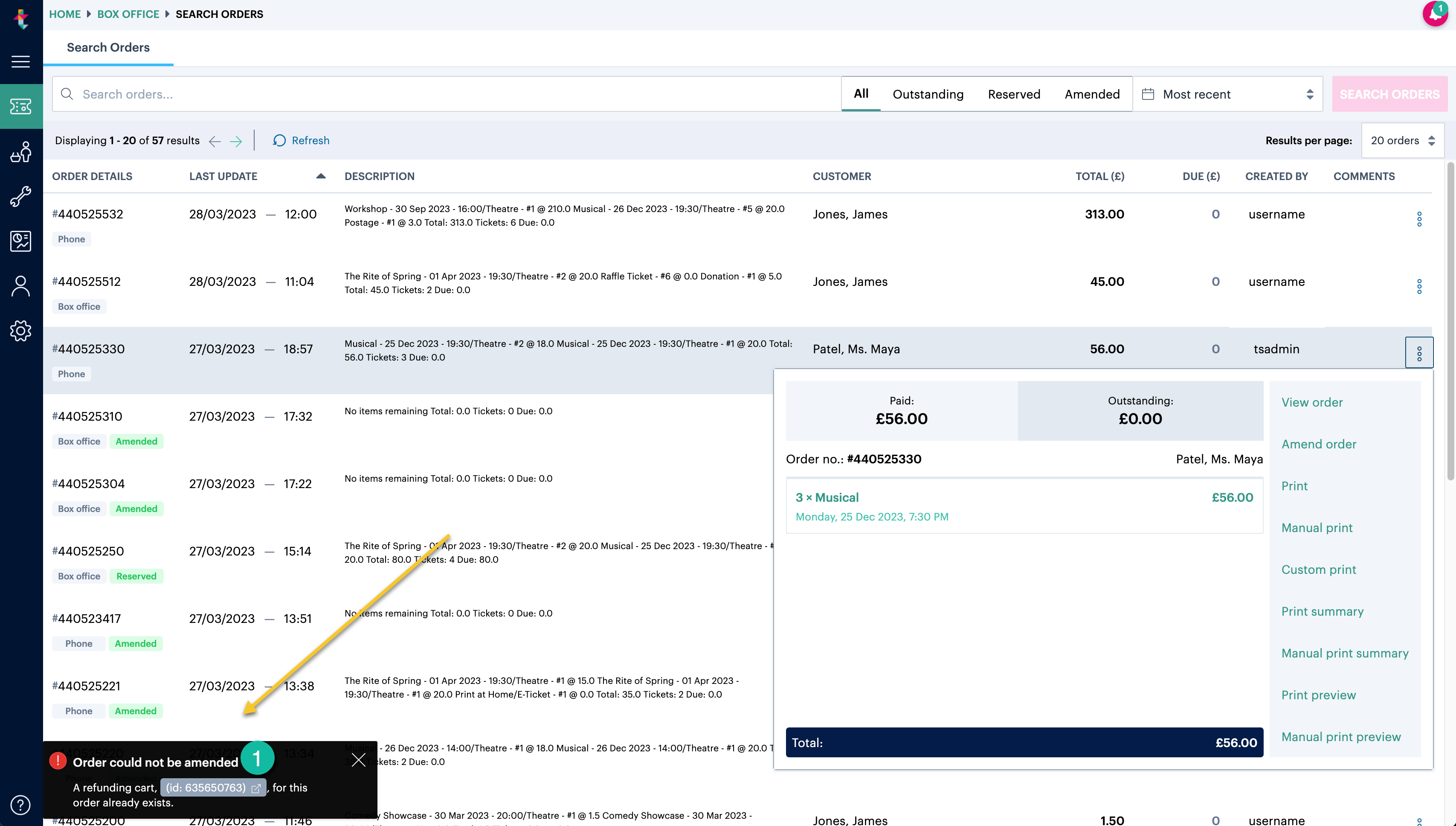Choose Print summary menu option
1456x826 pixels.
(x=1322, y=611)
